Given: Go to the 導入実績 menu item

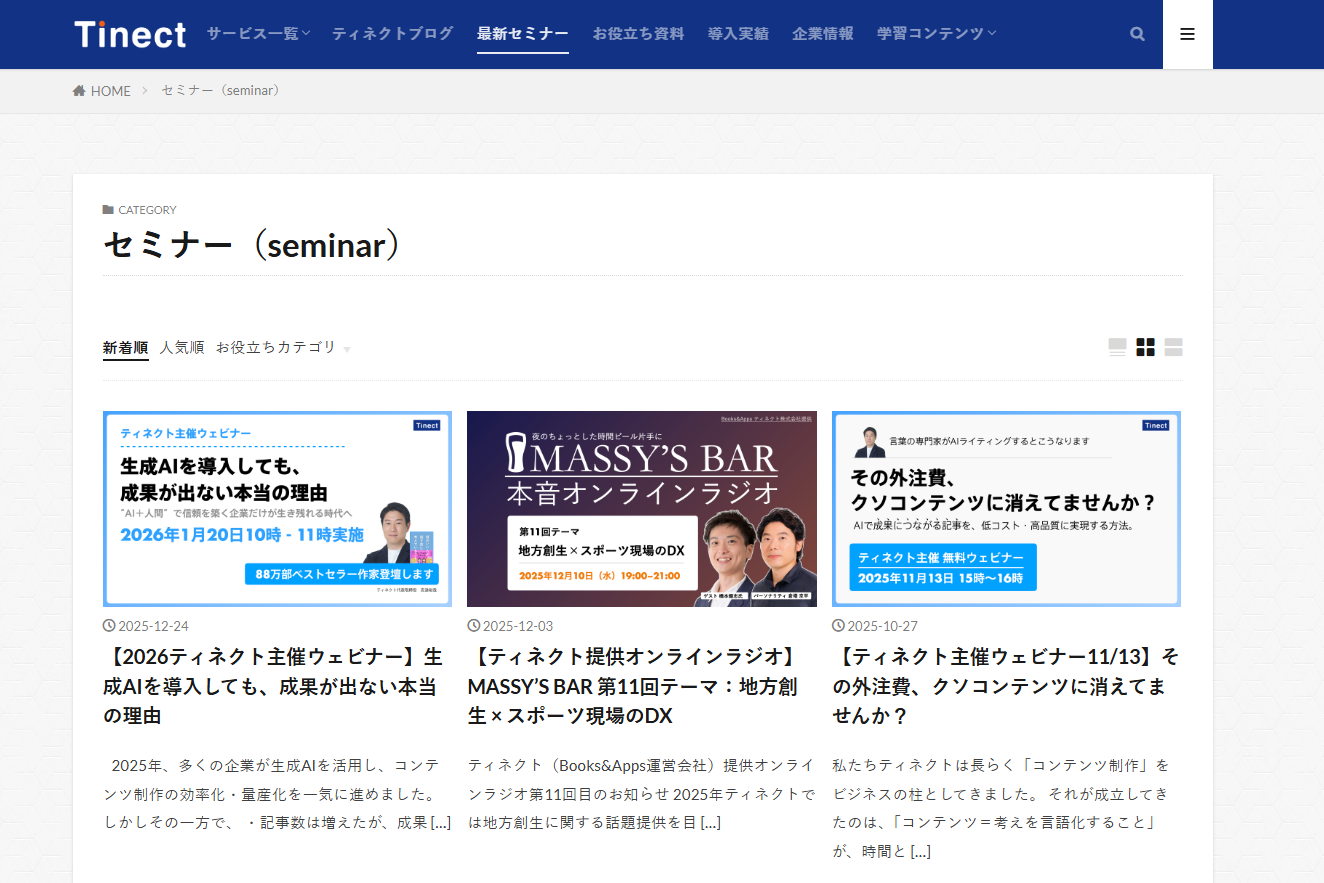Looking at the screenshot, I should coord(738,32).
